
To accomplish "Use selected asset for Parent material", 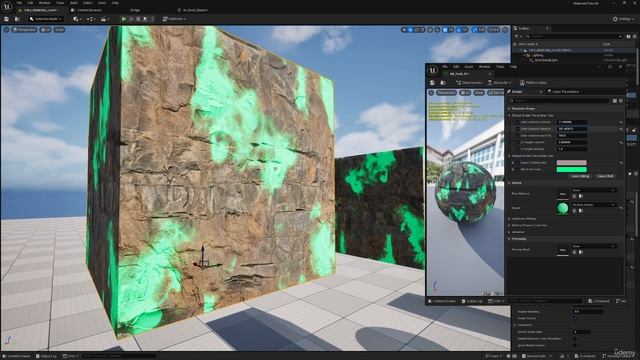I will click(x=574, y=211).
